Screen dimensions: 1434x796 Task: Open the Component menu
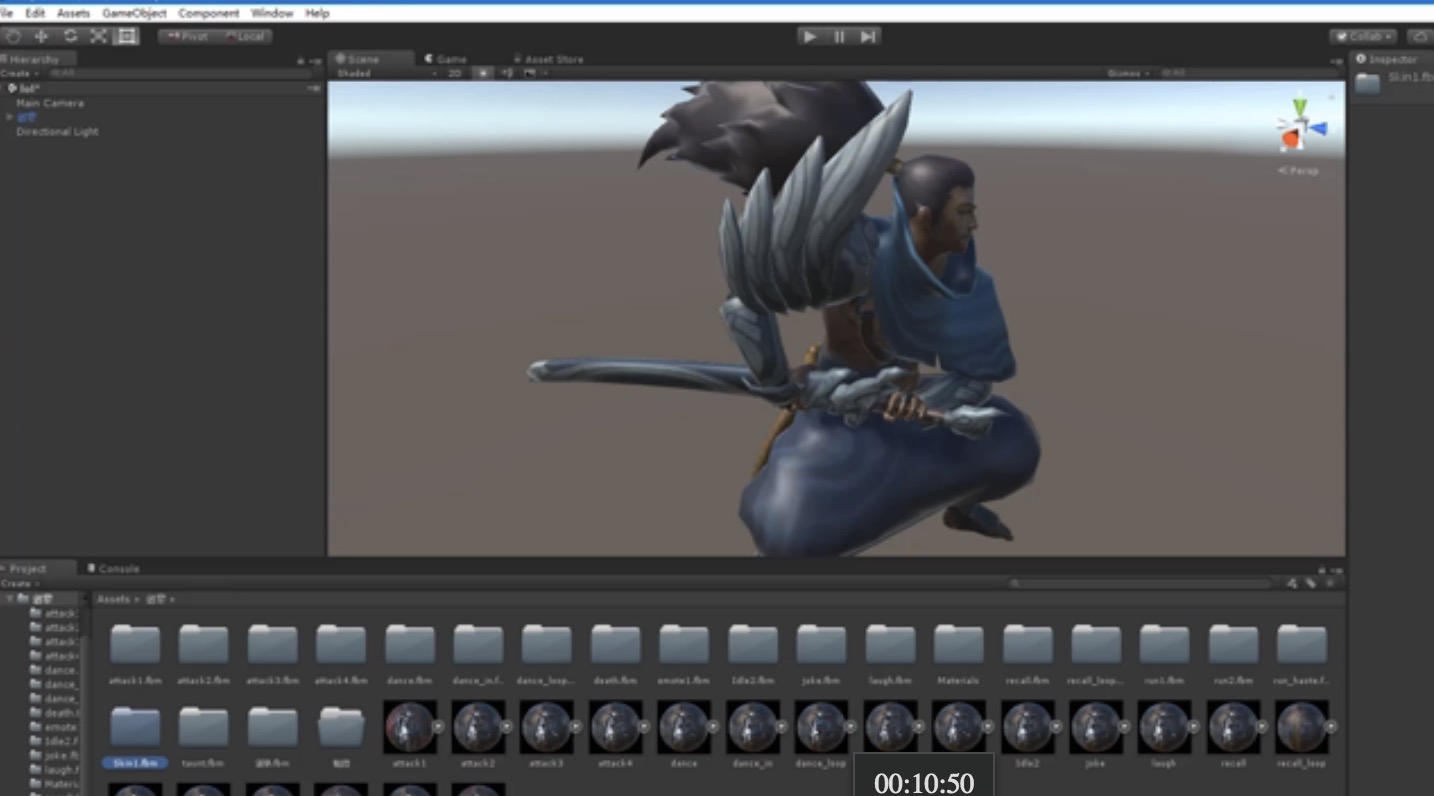click(x=208, y=13)
